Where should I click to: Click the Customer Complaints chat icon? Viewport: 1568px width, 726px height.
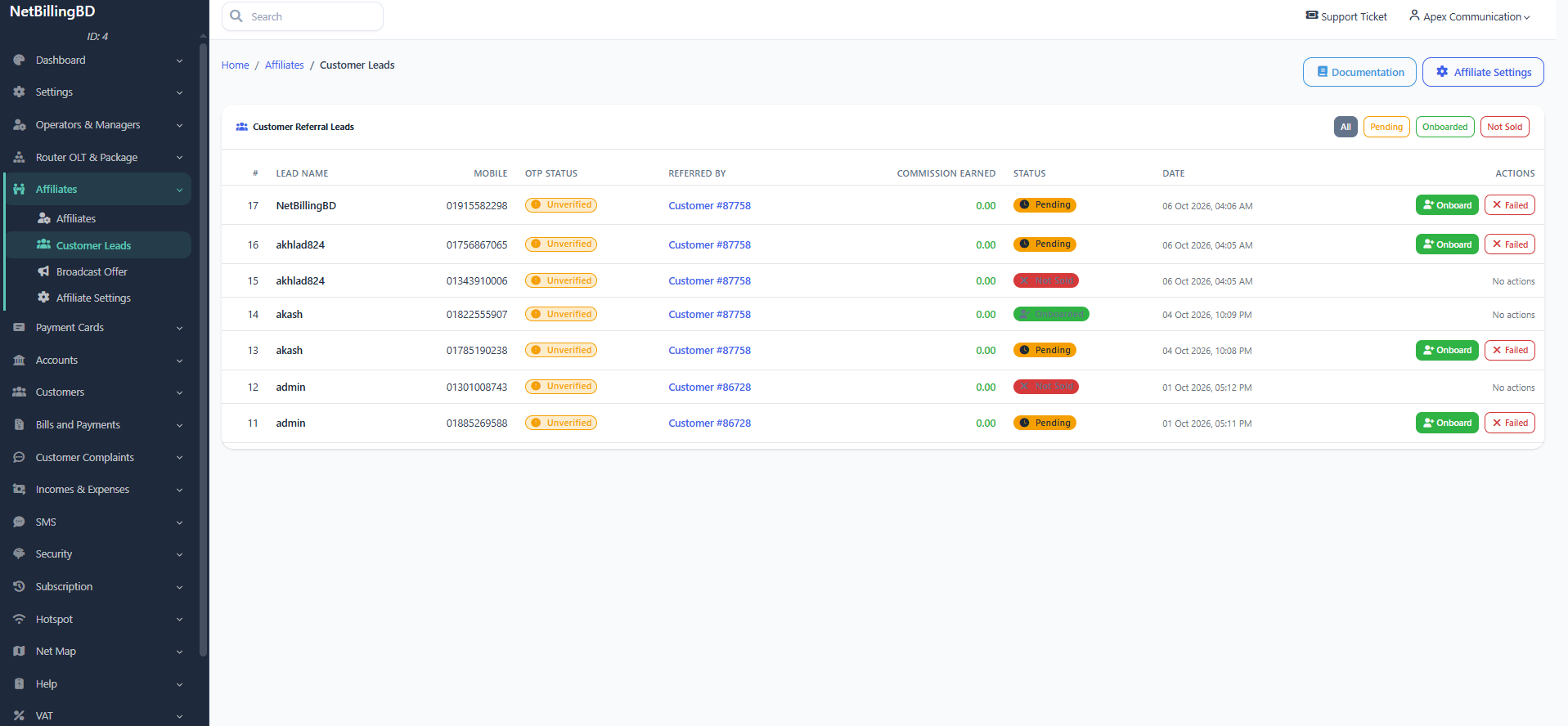click(x=19, y=458)
